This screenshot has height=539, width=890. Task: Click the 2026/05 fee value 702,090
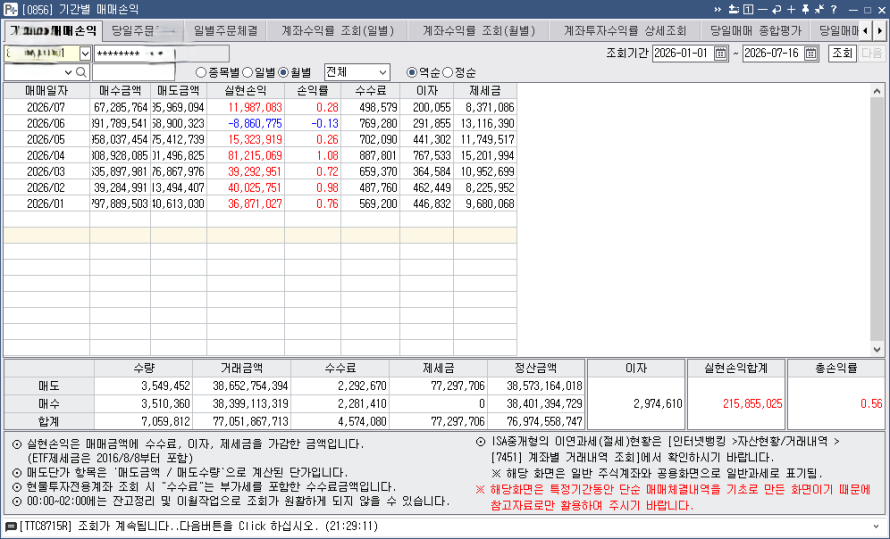pyautogui.click(x=378, y=140)
